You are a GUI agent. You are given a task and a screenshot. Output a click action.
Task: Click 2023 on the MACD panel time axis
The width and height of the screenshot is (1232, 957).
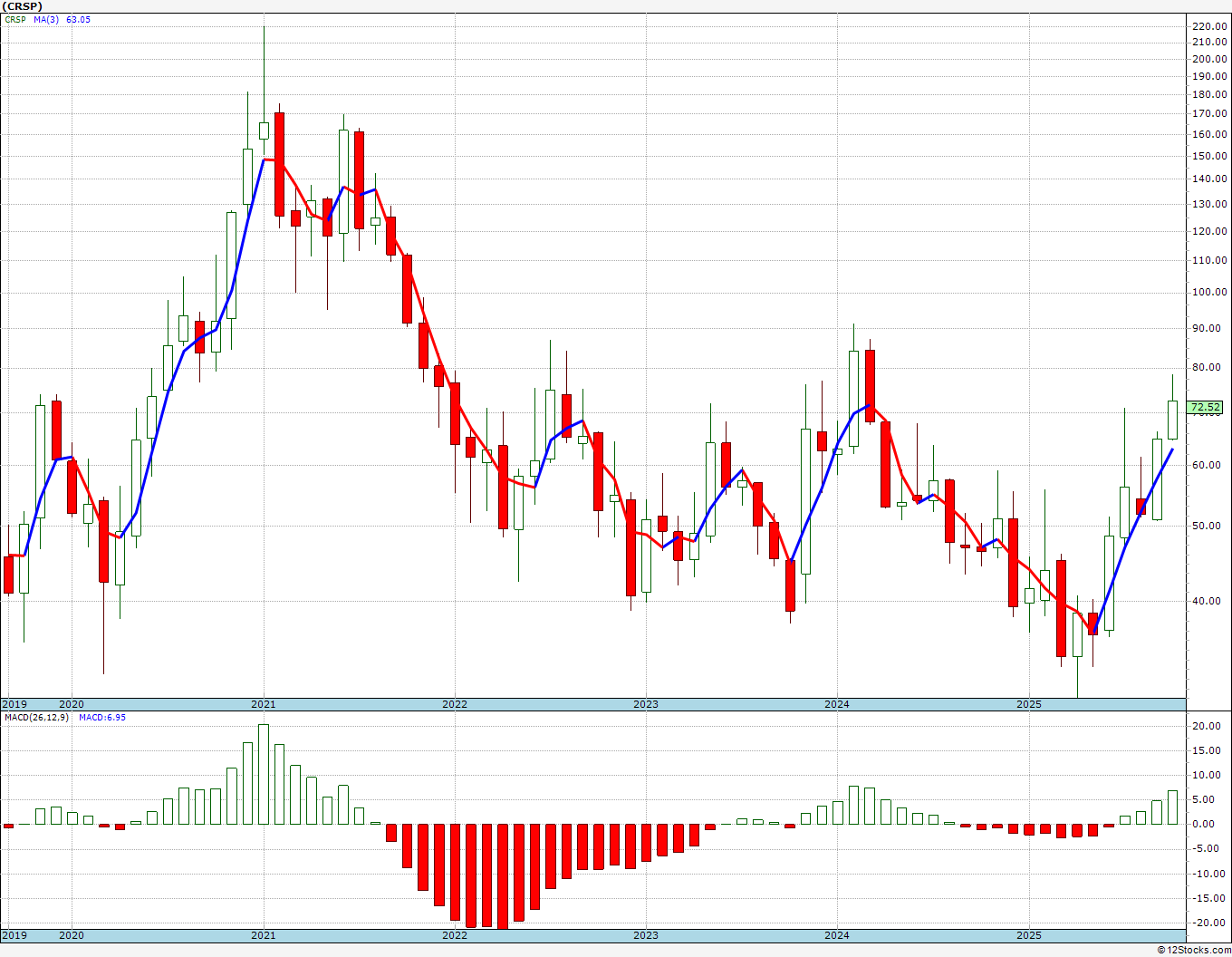click(x=645, y=935)
